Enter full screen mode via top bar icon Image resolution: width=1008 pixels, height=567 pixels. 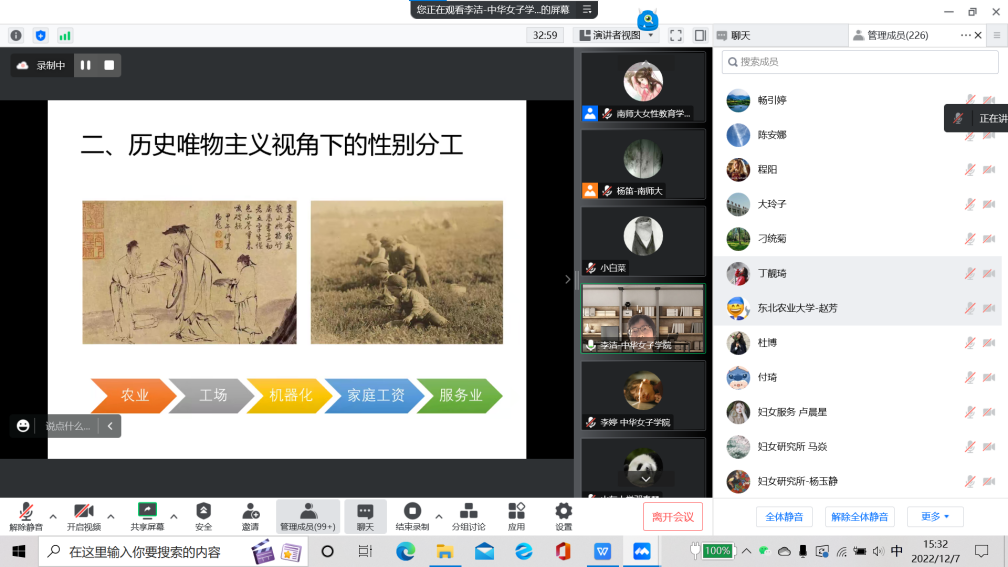click(676, 35)
